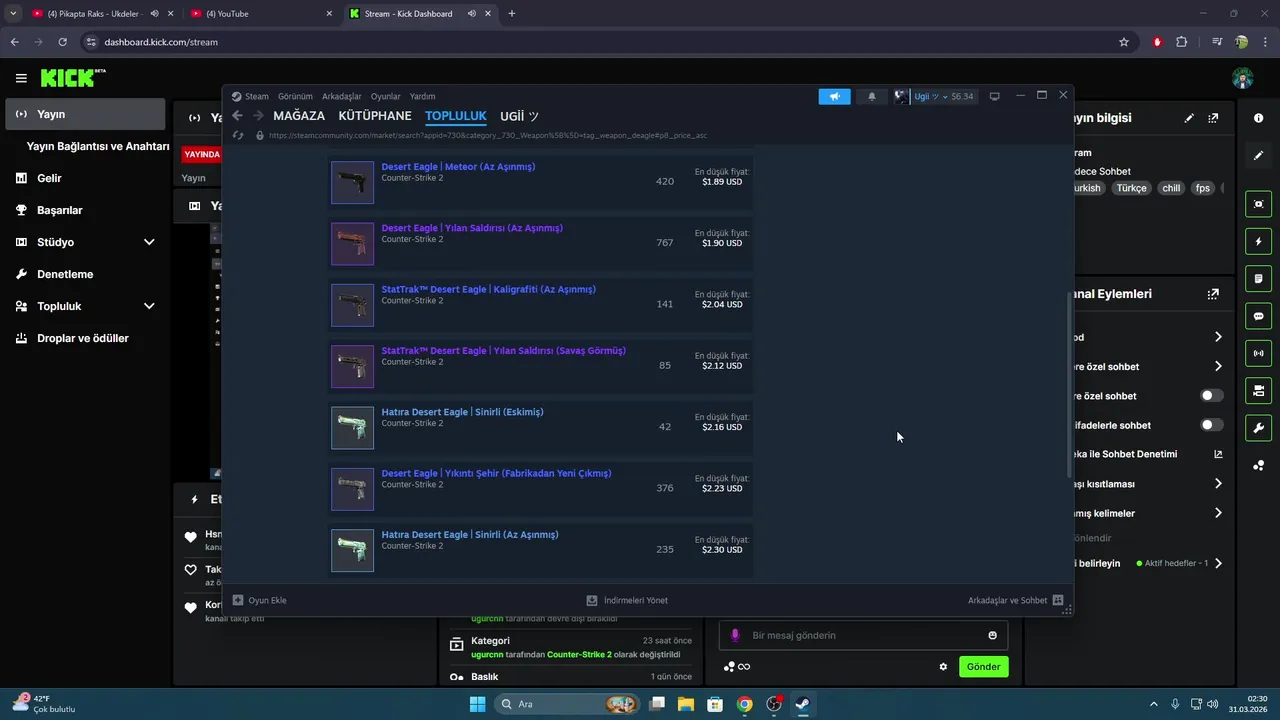Open Chrome from the Windows taskbar
Viewport: 1280px width, 720px height.
pos(744,704)
